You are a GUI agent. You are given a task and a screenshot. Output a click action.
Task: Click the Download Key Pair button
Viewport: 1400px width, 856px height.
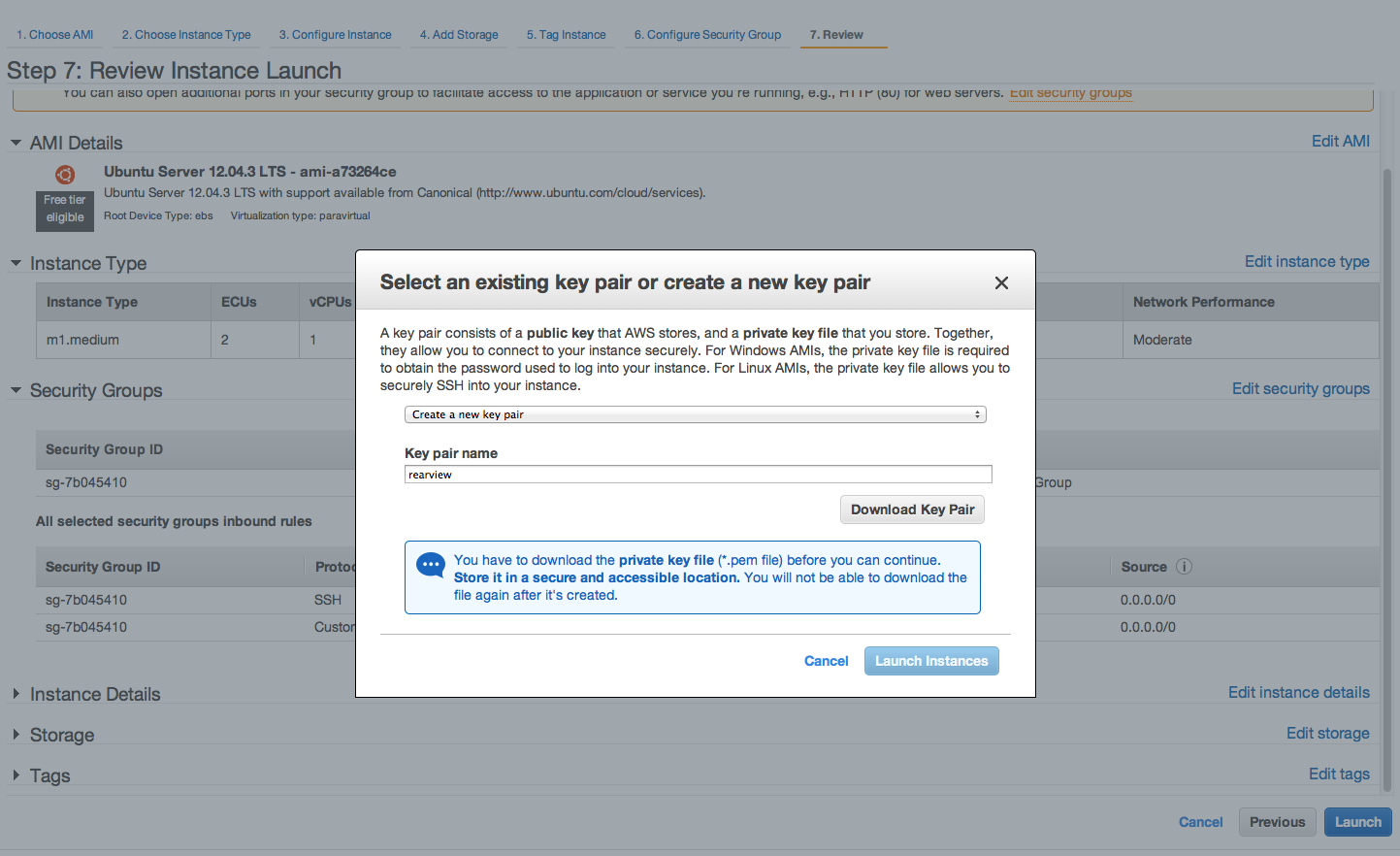pos(912,510)
